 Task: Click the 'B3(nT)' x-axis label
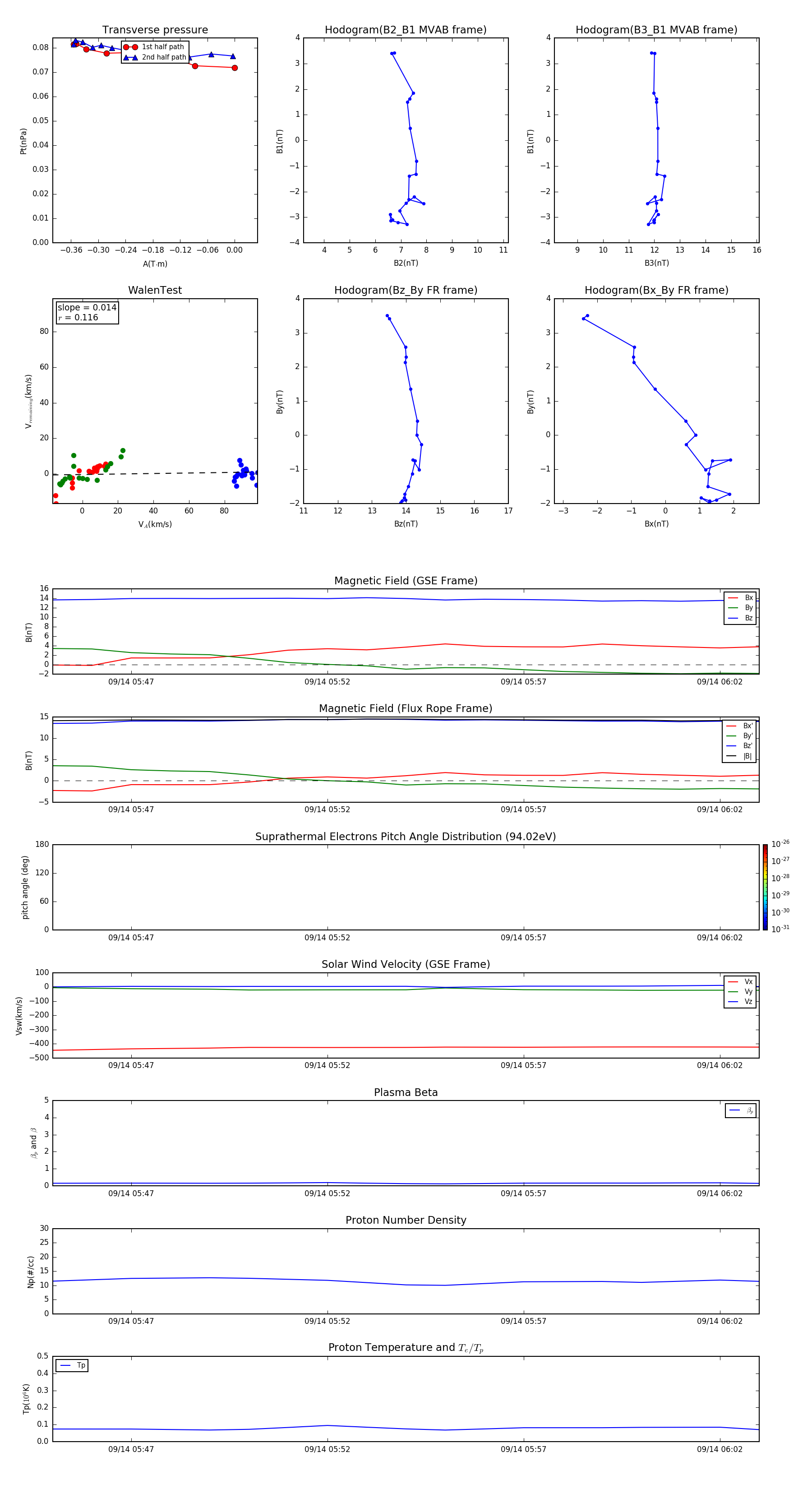click(656, 263)
